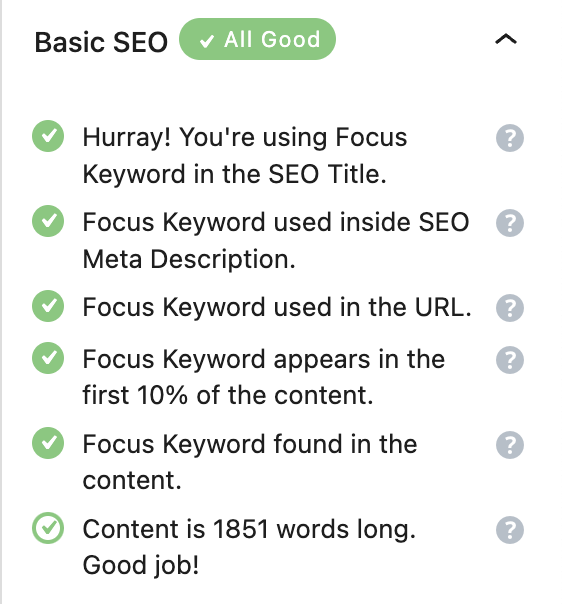This screenshot has width=562, height=604.
Task: Open help for Meta Description keyword check
Action: coord(510,223)
